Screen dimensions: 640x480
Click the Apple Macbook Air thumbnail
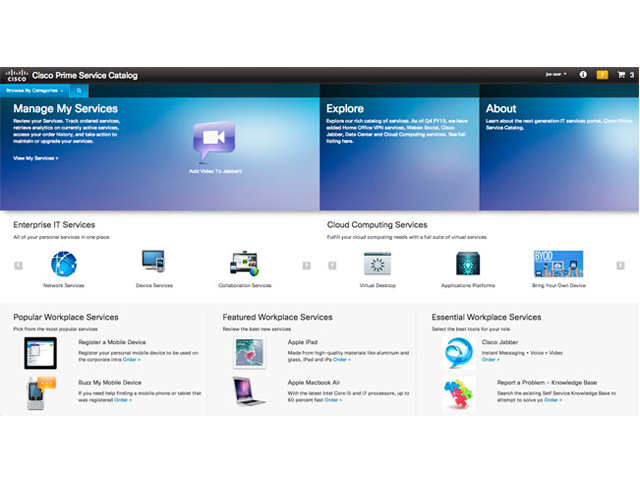[x=249, y=391]
